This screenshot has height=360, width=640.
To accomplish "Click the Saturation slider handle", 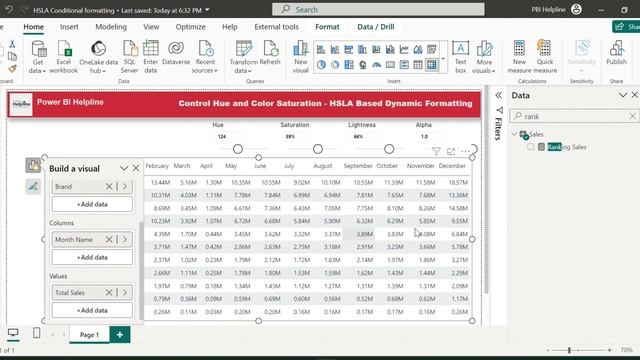I will 318,149.
